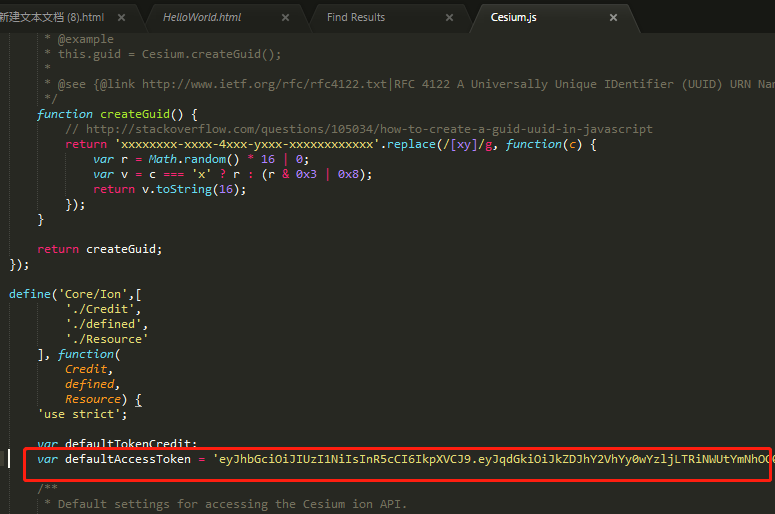Viewport: 775px width, 514px height.
Task: Click the defaultAccessToken variable name
Action: coord(128,459)
